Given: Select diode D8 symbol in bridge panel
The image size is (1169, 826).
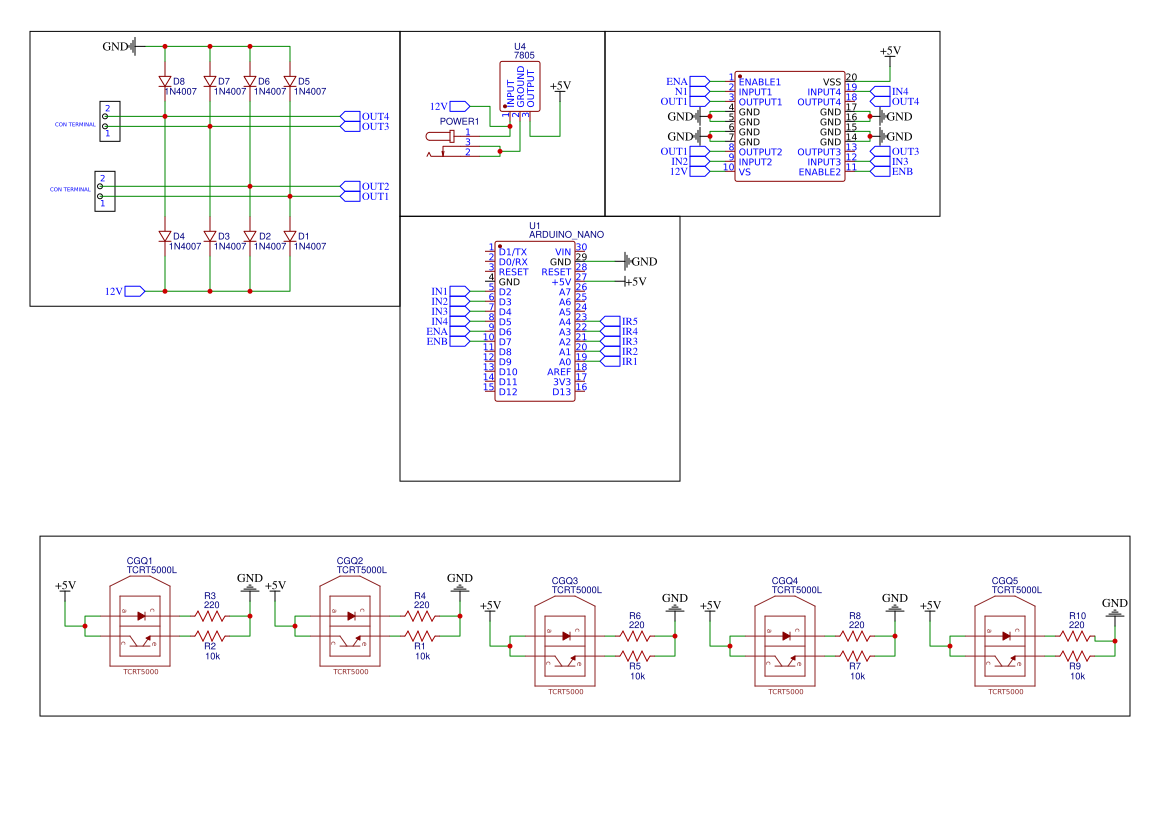Looking at the screenshot, I should [x=165, y=81].
